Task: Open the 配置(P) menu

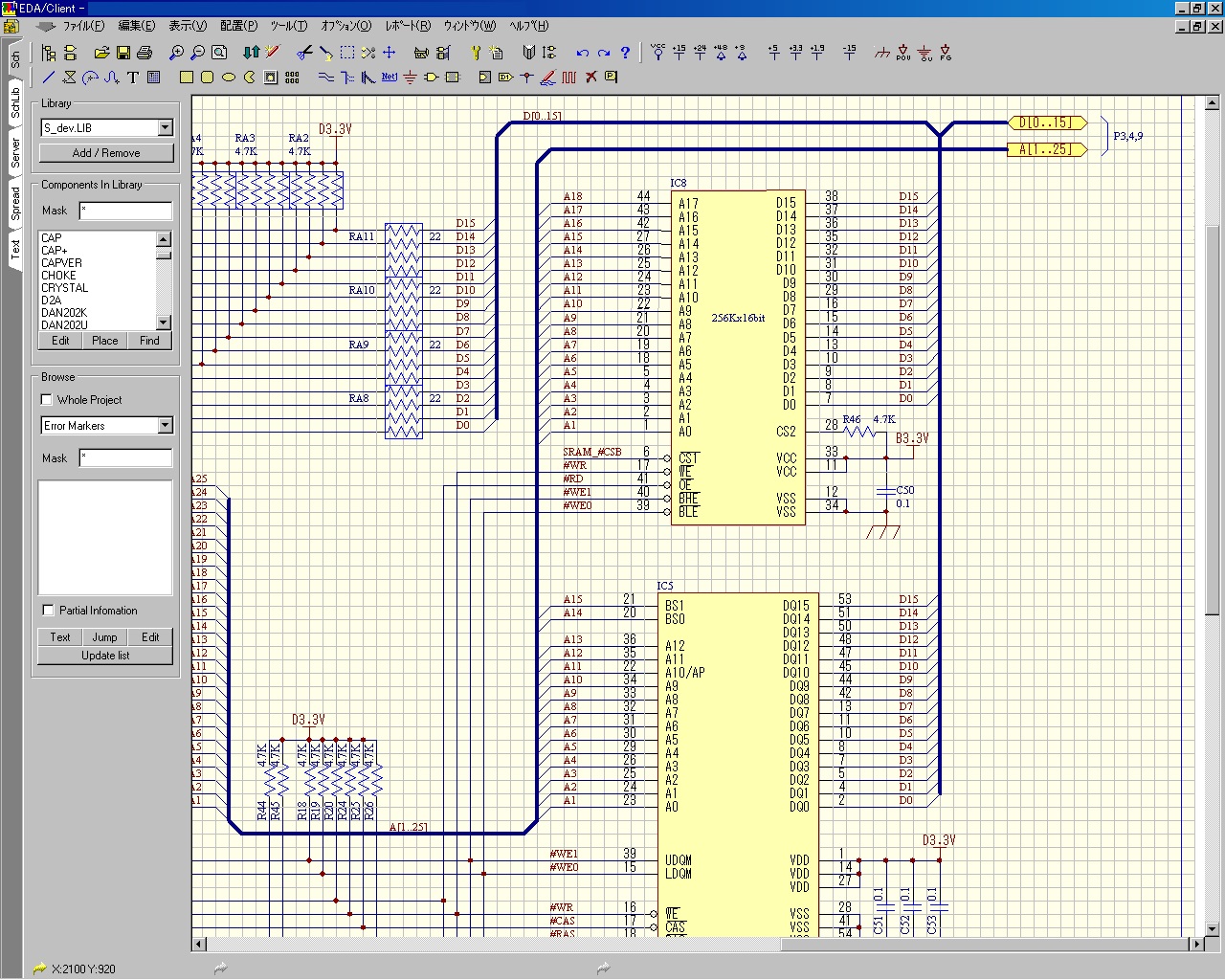Action: click(x=238, y=26)
